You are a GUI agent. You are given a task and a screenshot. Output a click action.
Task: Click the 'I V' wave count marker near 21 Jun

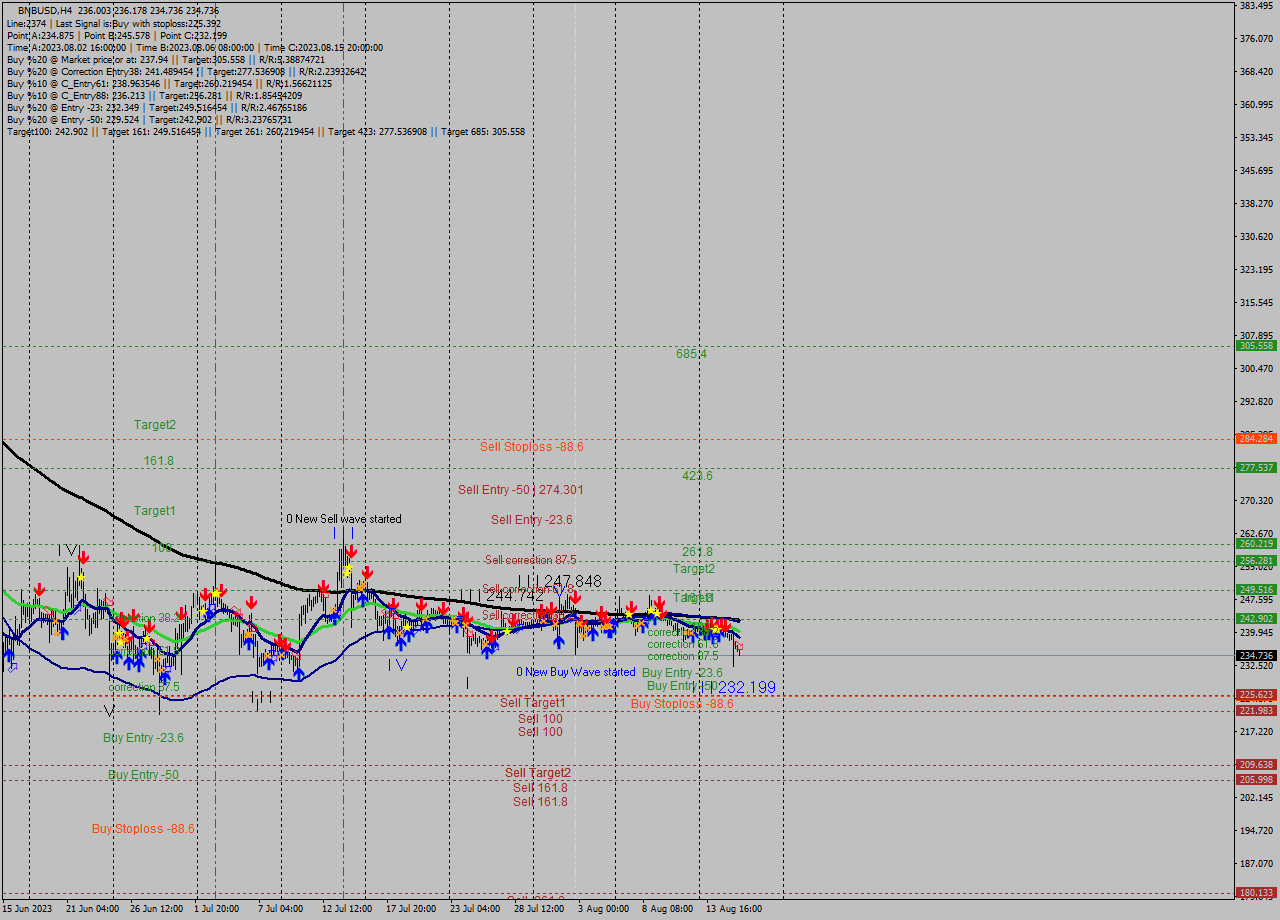click(68, 548)
